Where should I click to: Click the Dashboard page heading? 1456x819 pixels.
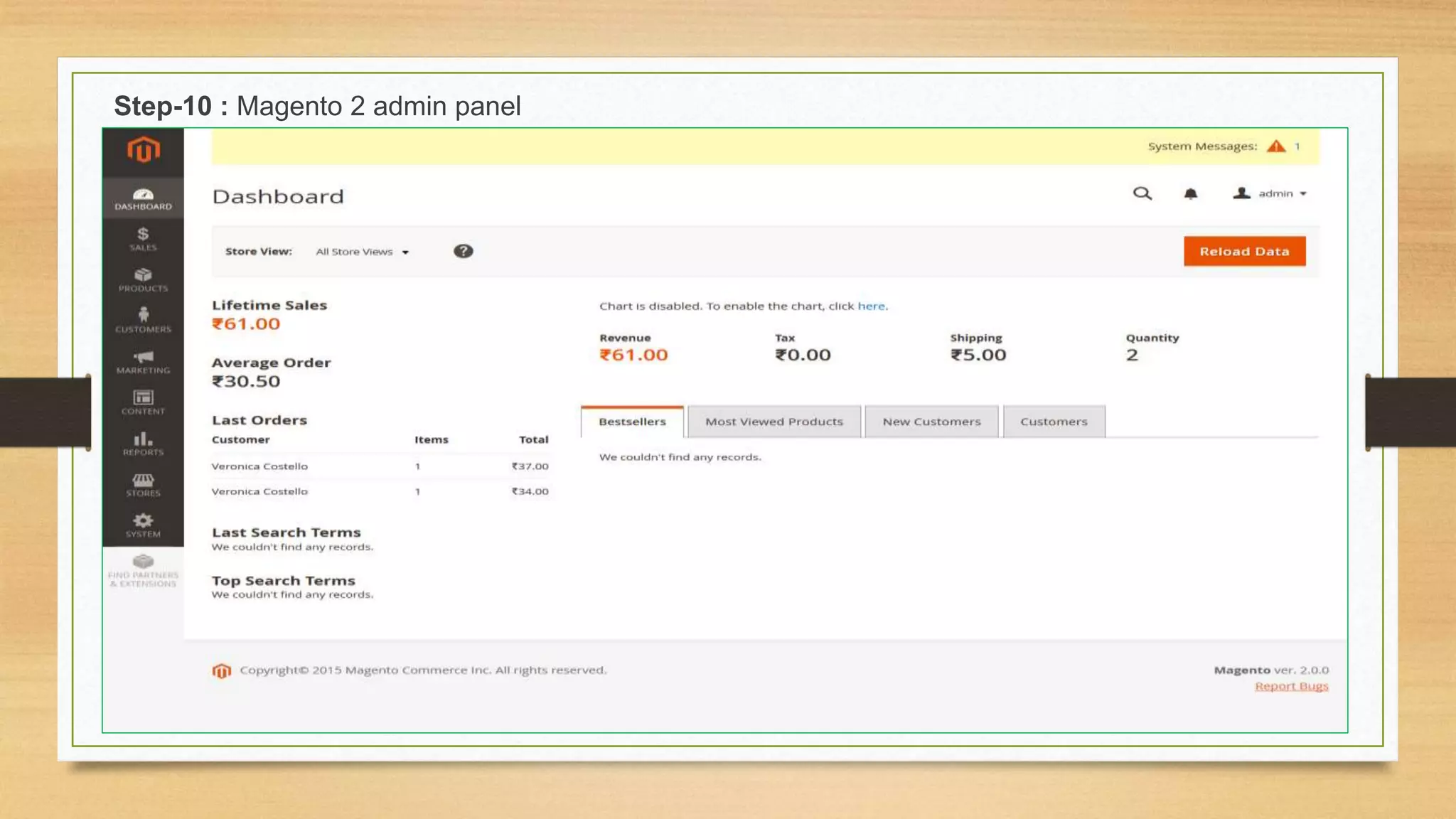click(278, 196)
